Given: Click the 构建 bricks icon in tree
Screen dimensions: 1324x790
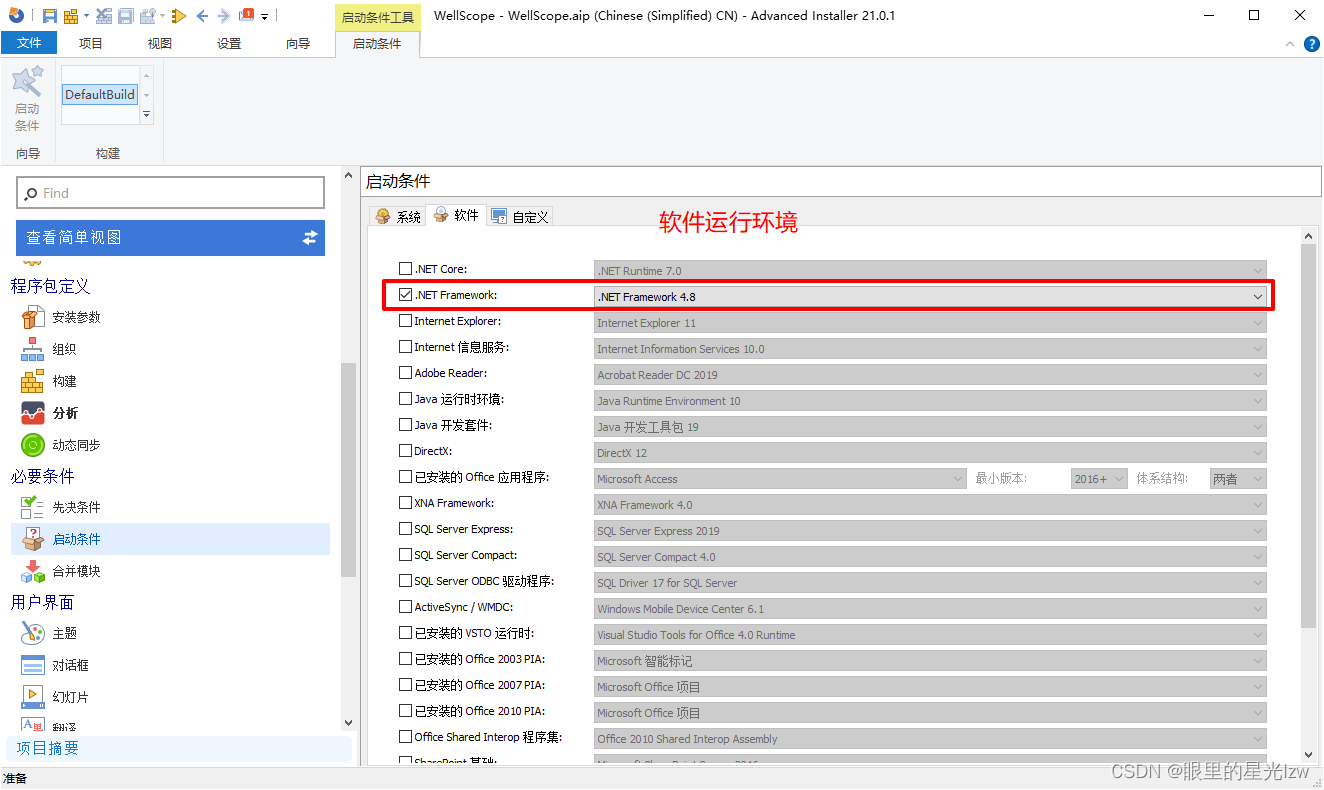Looking at the screenshot, I should (x=33, y=381).
